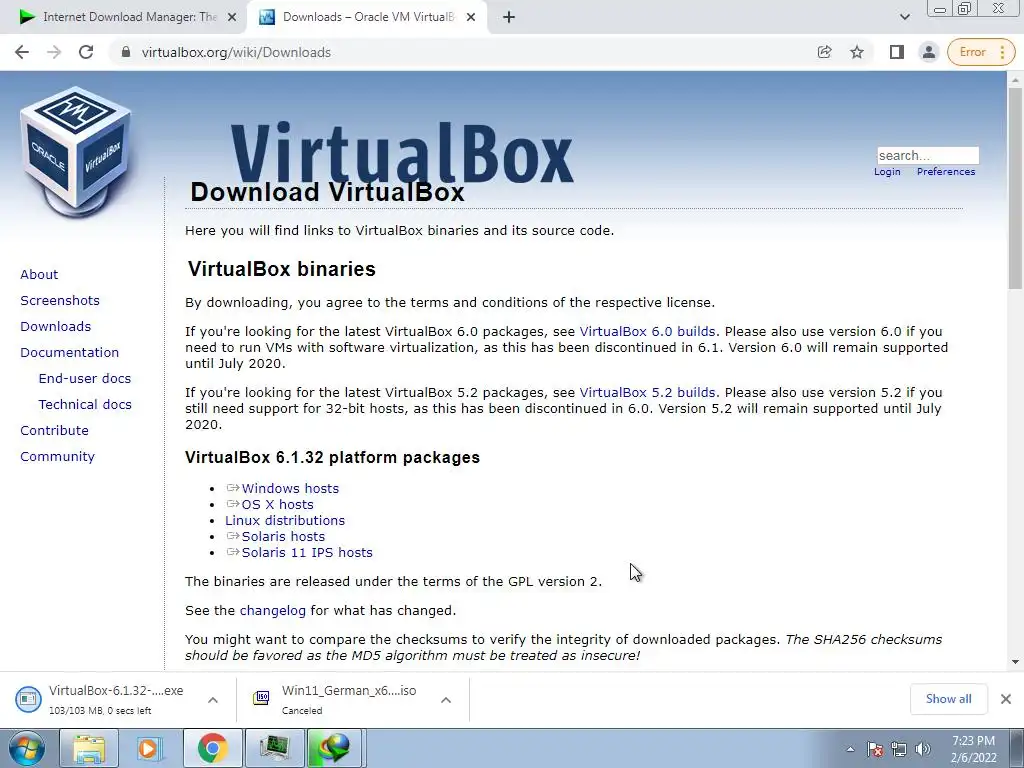Open Downloads in the sidebar
This screenshot has height=768, width=1024.
point(56,327)
